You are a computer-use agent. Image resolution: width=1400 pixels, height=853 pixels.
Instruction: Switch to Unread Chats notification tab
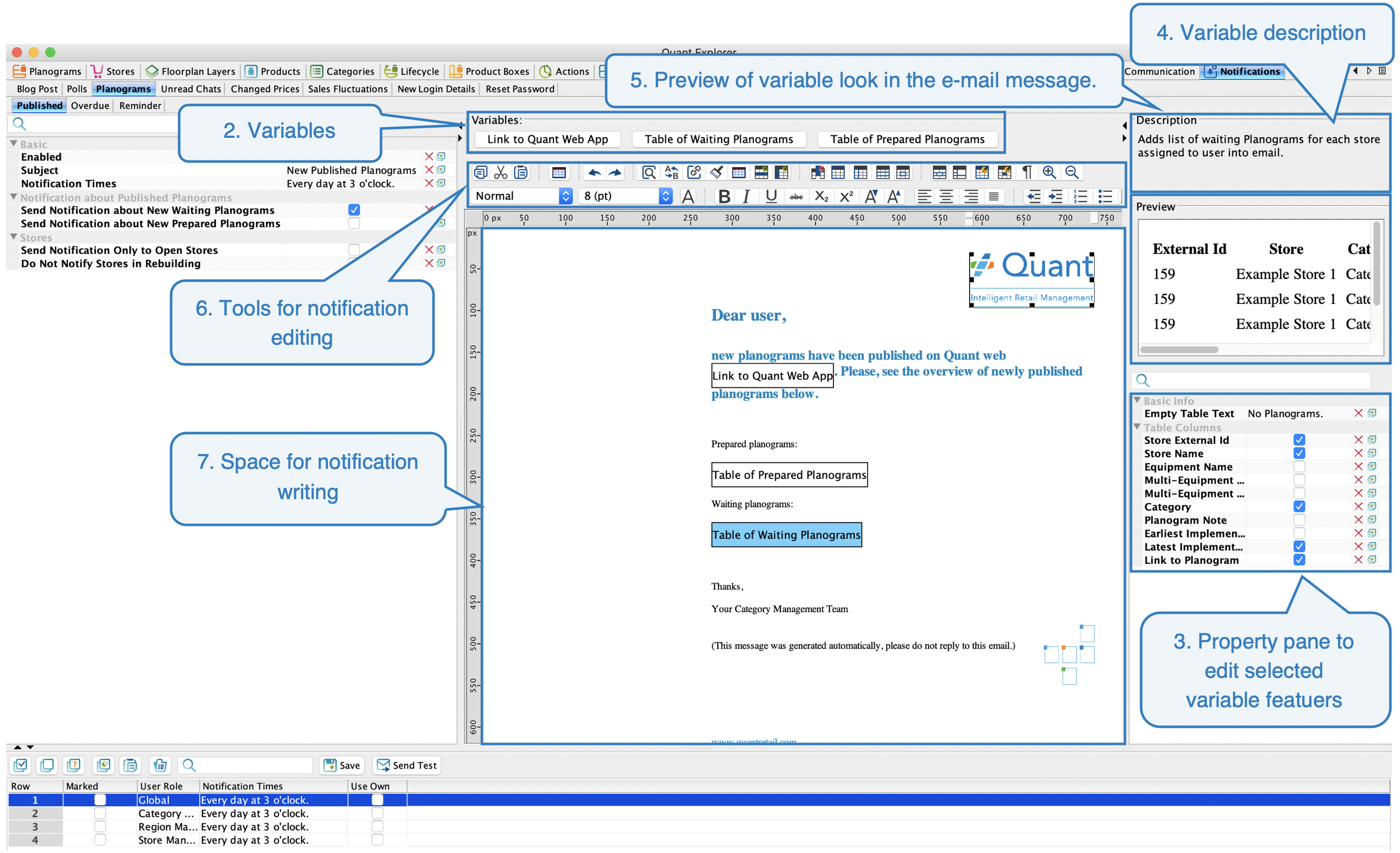(190, 89)
